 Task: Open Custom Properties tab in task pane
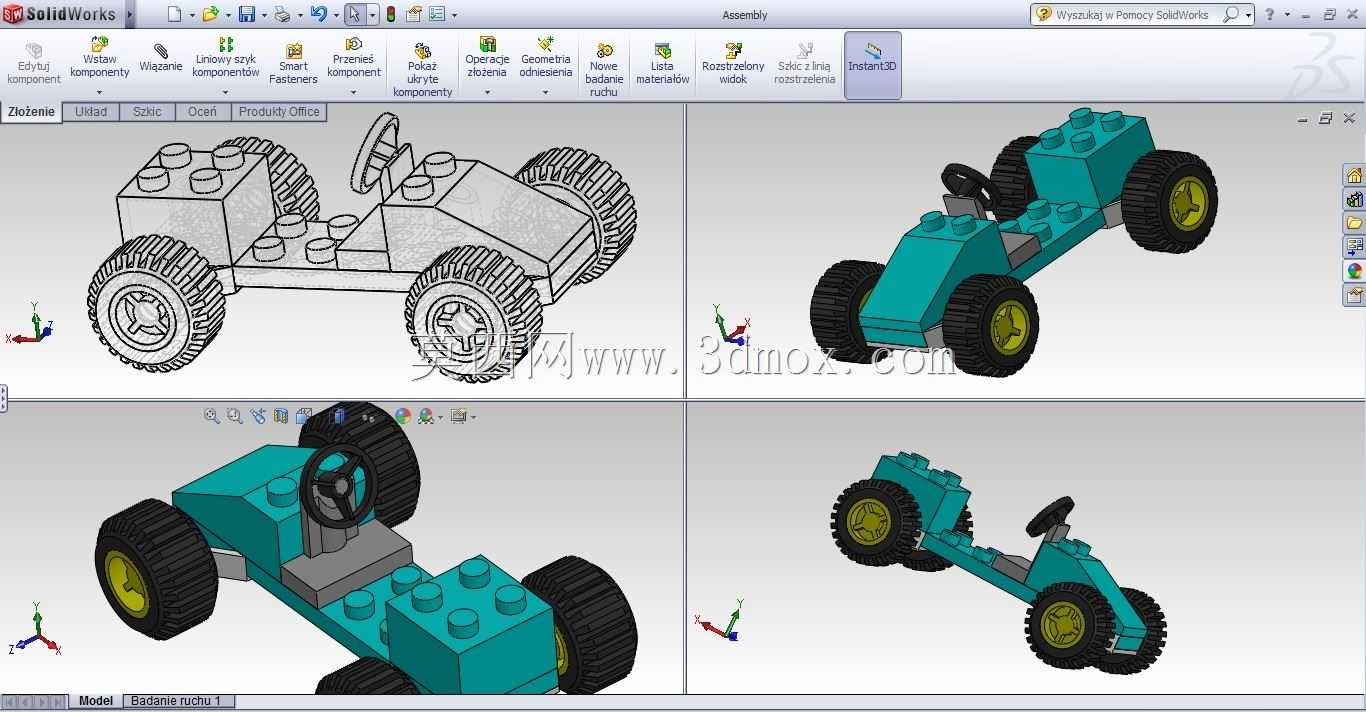pos(1354,295)
